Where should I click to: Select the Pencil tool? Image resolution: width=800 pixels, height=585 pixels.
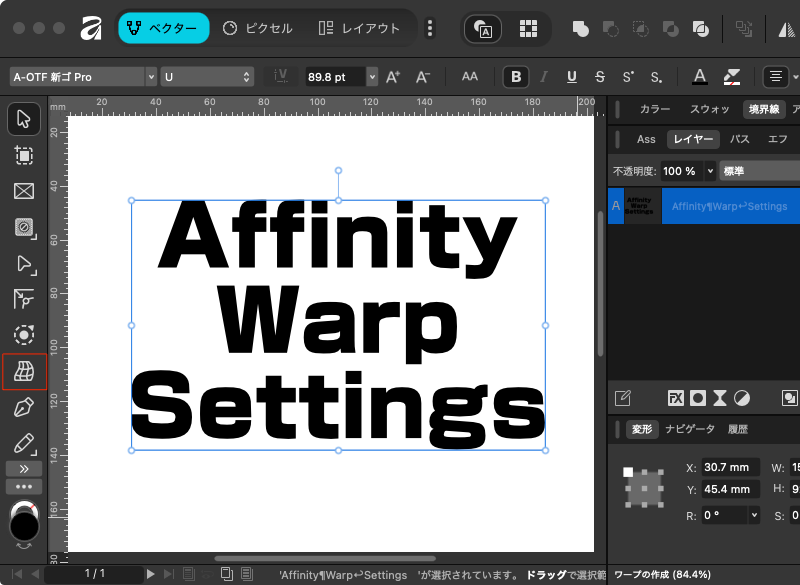coord(24,443)
